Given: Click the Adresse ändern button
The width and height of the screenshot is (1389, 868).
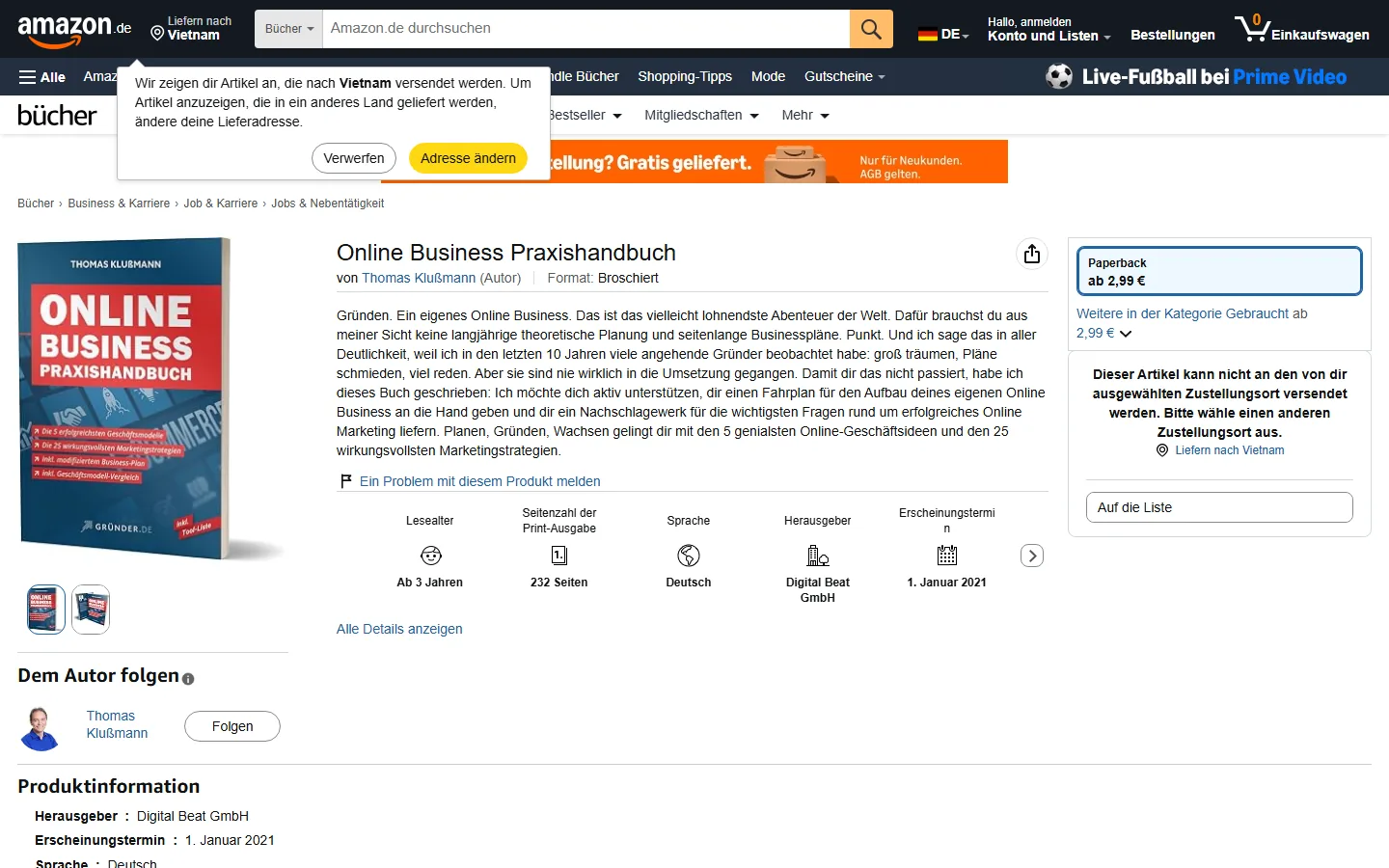Looking at the screenshot, I should pos(468,158).
